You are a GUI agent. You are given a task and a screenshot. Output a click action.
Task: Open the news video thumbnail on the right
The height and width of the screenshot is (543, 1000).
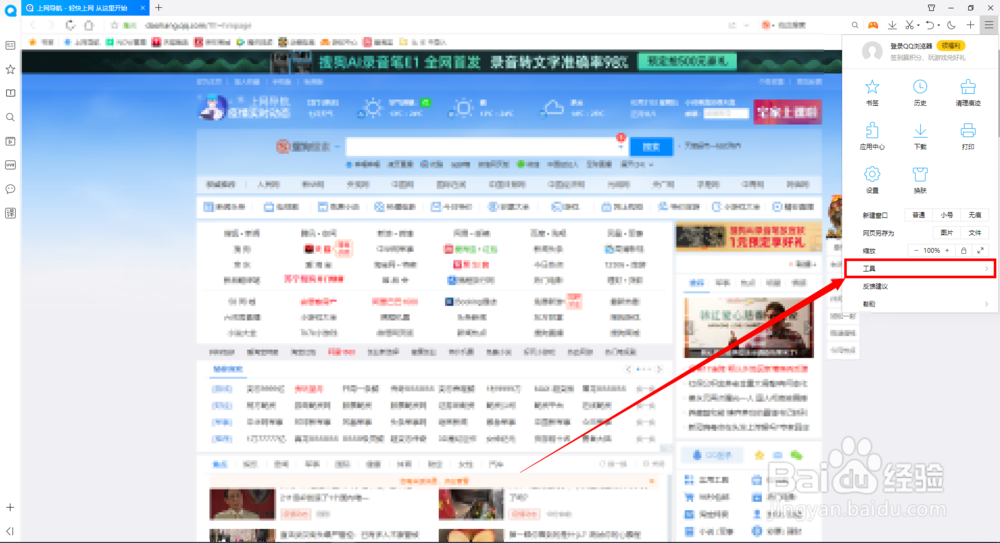point(749,328)
